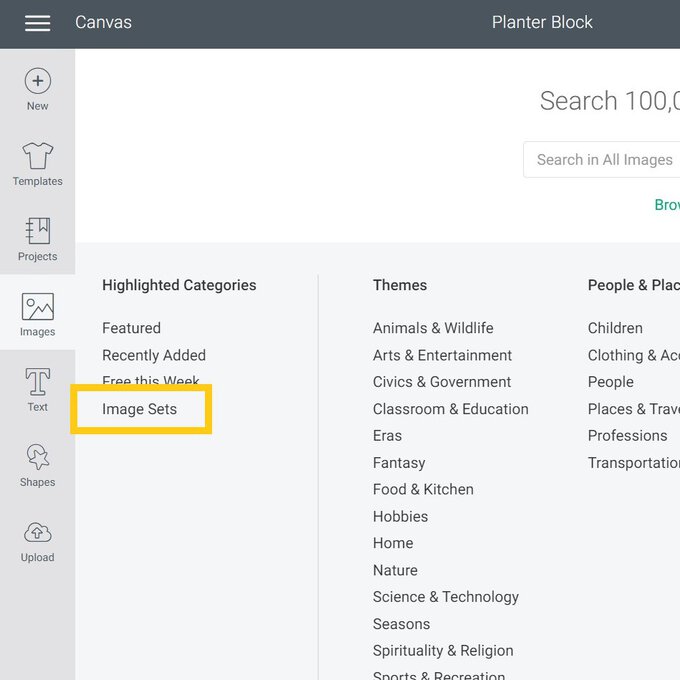Open the Professions category
Image resolution: width=680 pixels, height=680 pixels.
pos(627,435)
